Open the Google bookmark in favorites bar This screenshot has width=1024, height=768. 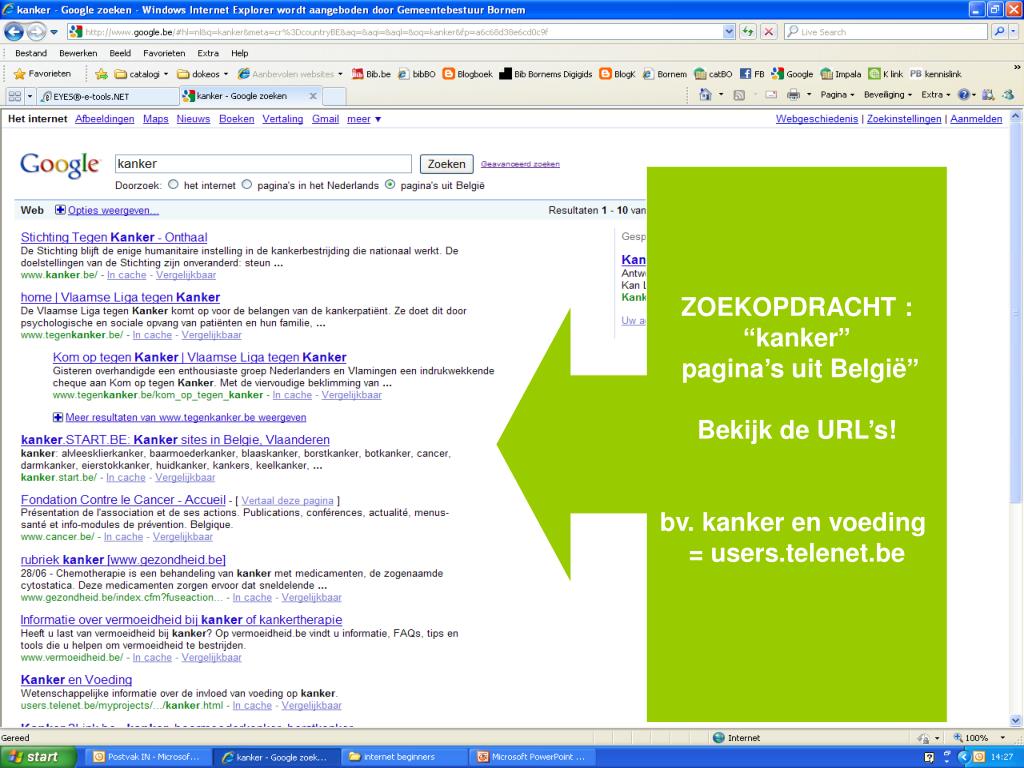(792, 74)
